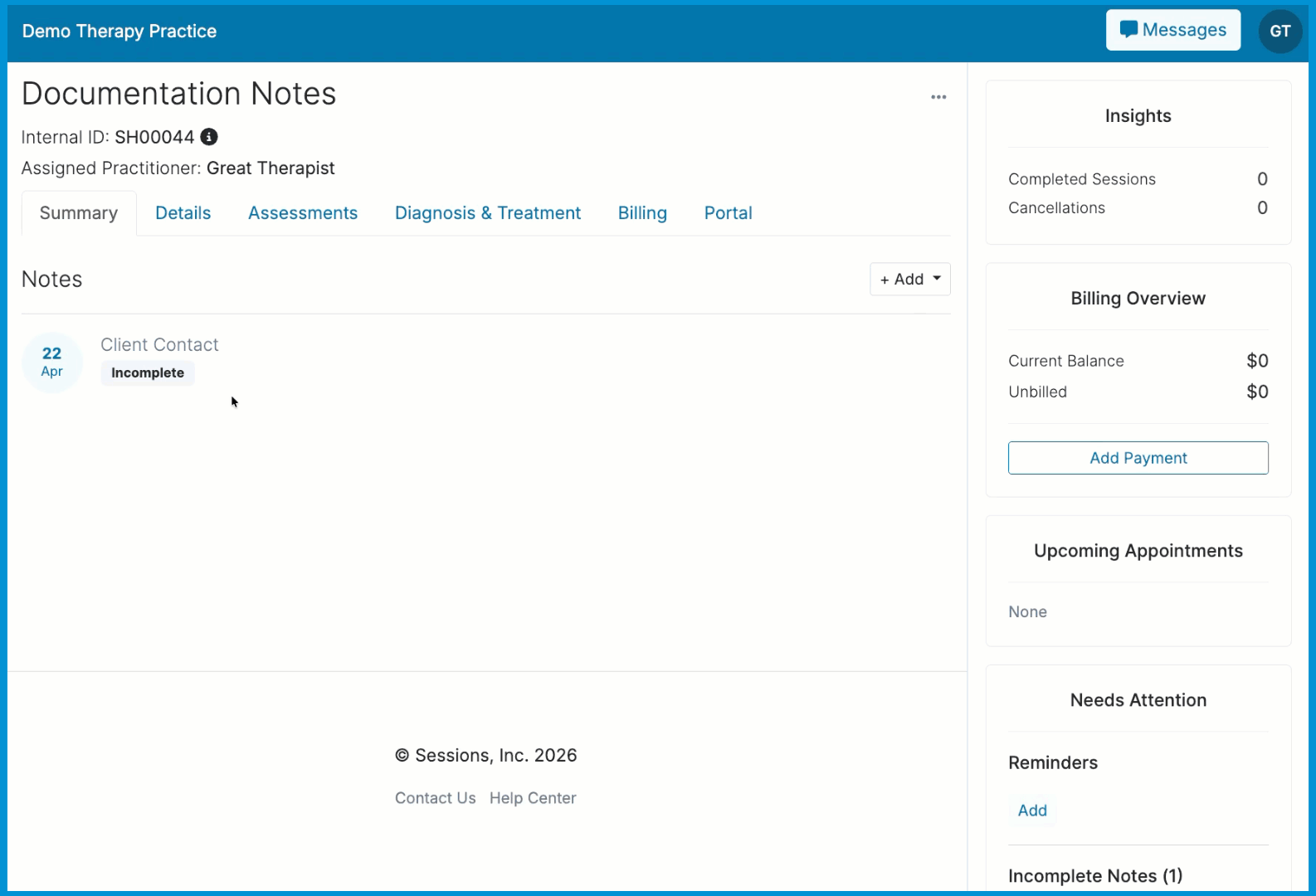
Task: Click the Incomplete status badge
Action: (x=148, y=373)
